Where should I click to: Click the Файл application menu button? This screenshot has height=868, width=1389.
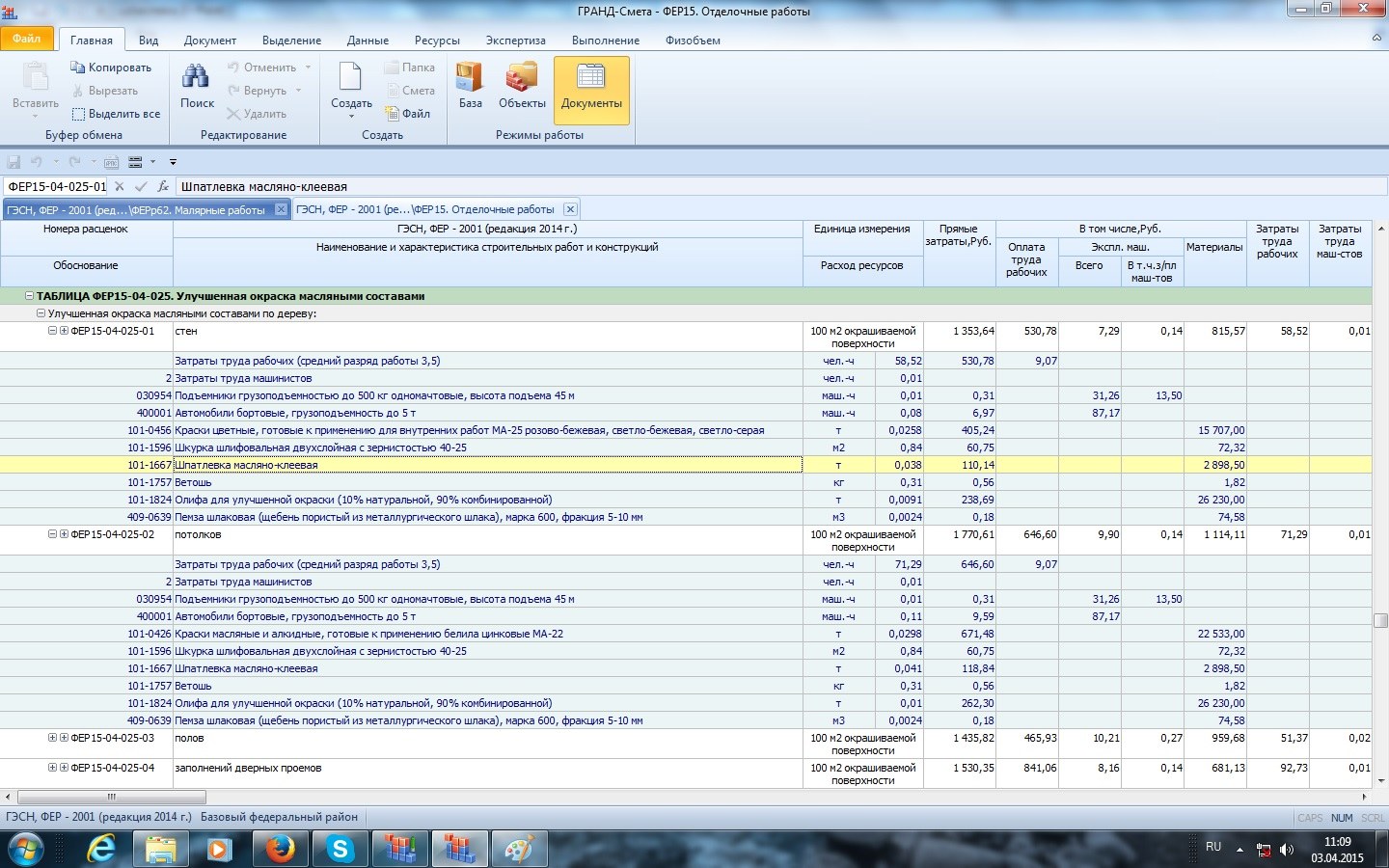(27, 39)
